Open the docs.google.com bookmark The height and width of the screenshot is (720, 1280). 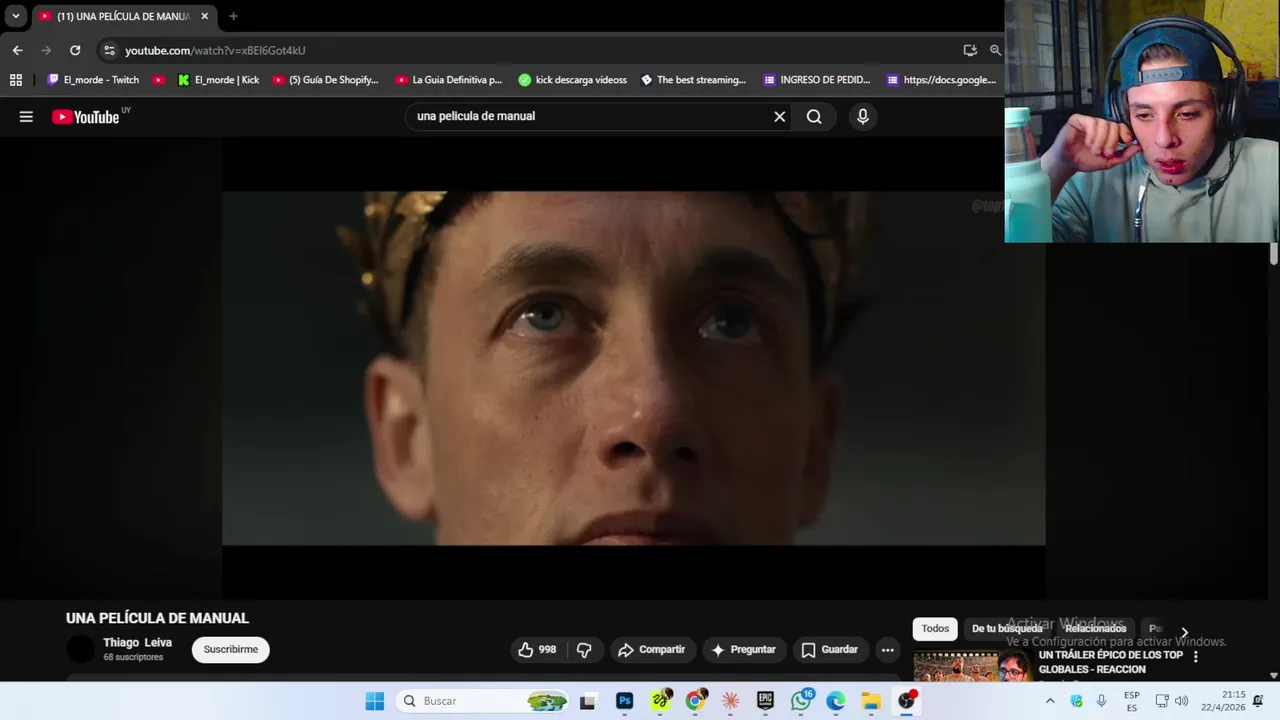coord(941,80)
